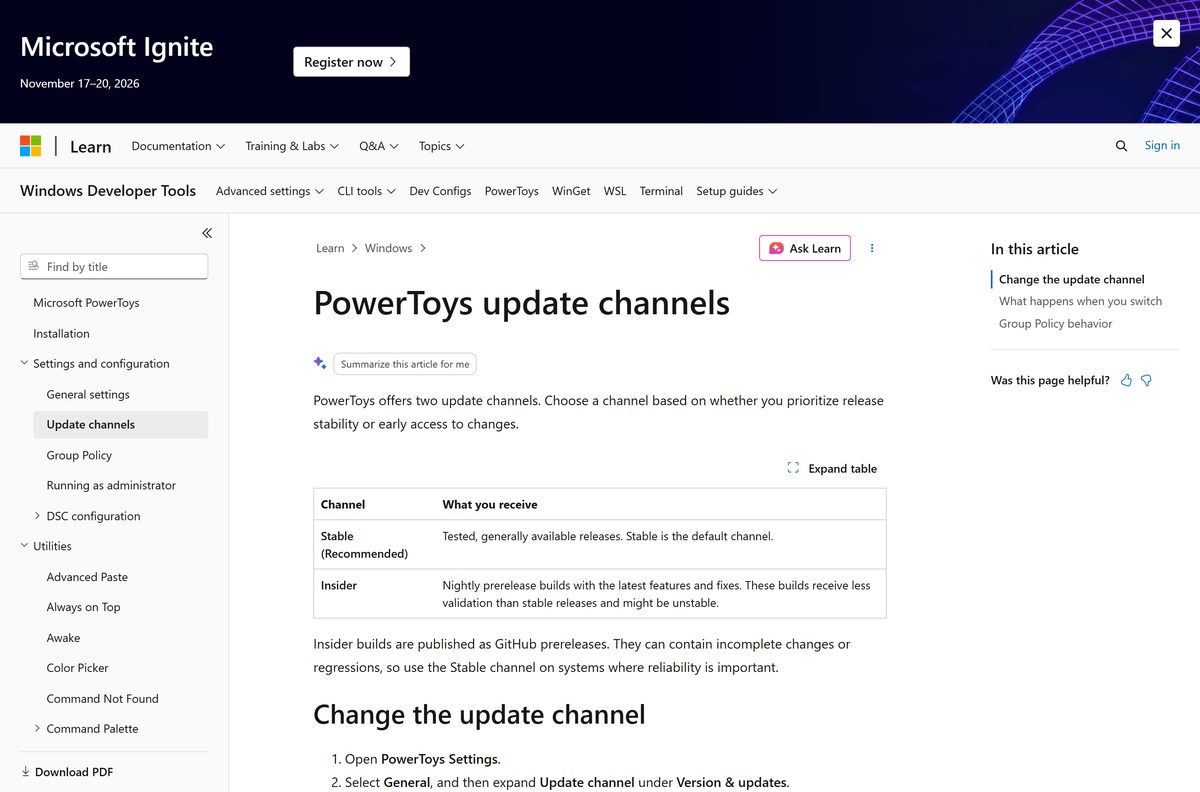The height and width of the screenshot is (792, 1200).
Task: Click Download PDF
Action: pos(67,772)
